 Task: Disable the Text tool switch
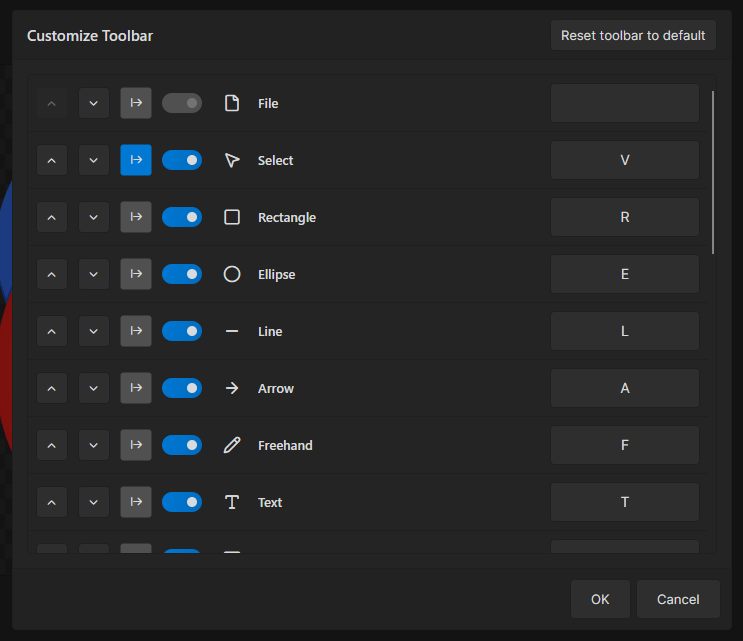[182, 502]
